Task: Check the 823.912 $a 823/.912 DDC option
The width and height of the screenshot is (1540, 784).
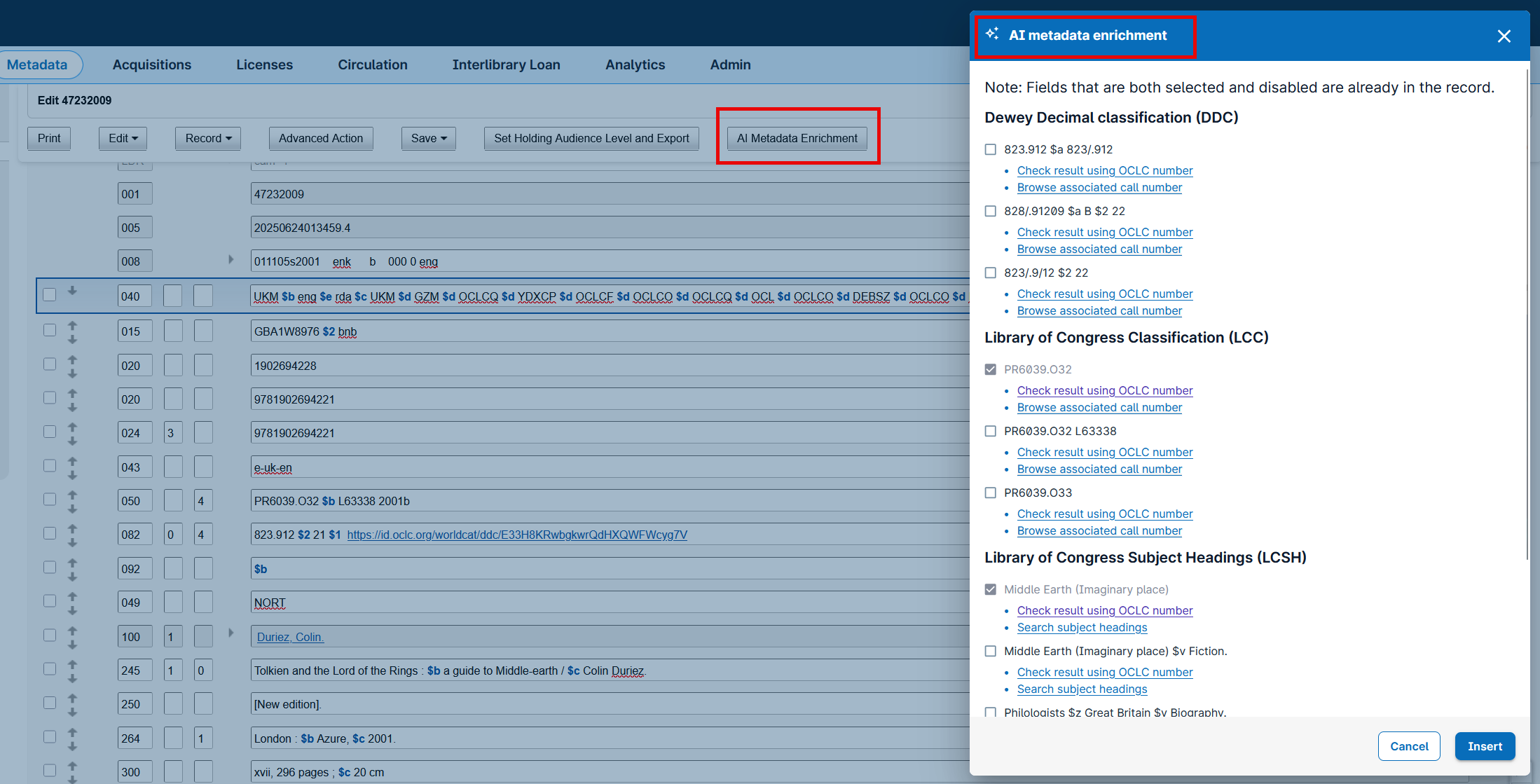Action: click(x=990, y=149)
